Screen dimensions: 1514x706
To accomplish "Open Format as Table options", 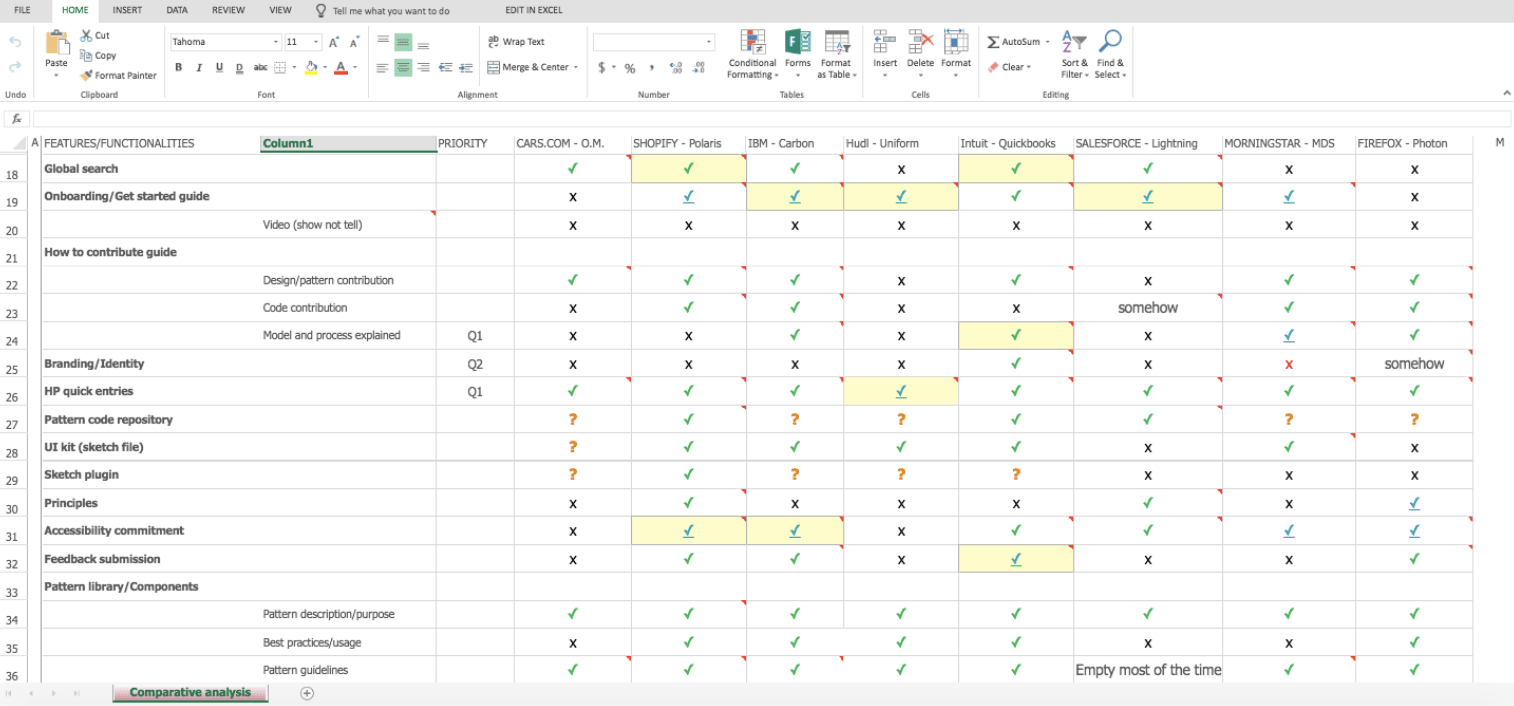I will point(836,54).
